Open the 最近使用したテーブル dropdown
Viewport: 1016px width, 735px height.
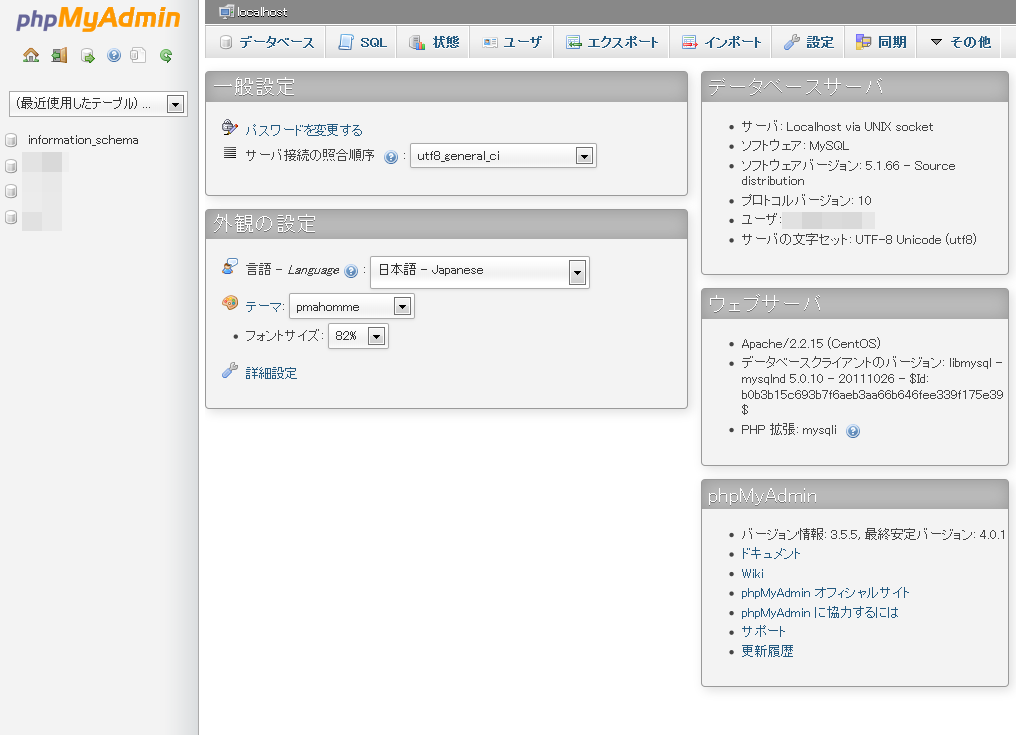(x=98, y=104)
